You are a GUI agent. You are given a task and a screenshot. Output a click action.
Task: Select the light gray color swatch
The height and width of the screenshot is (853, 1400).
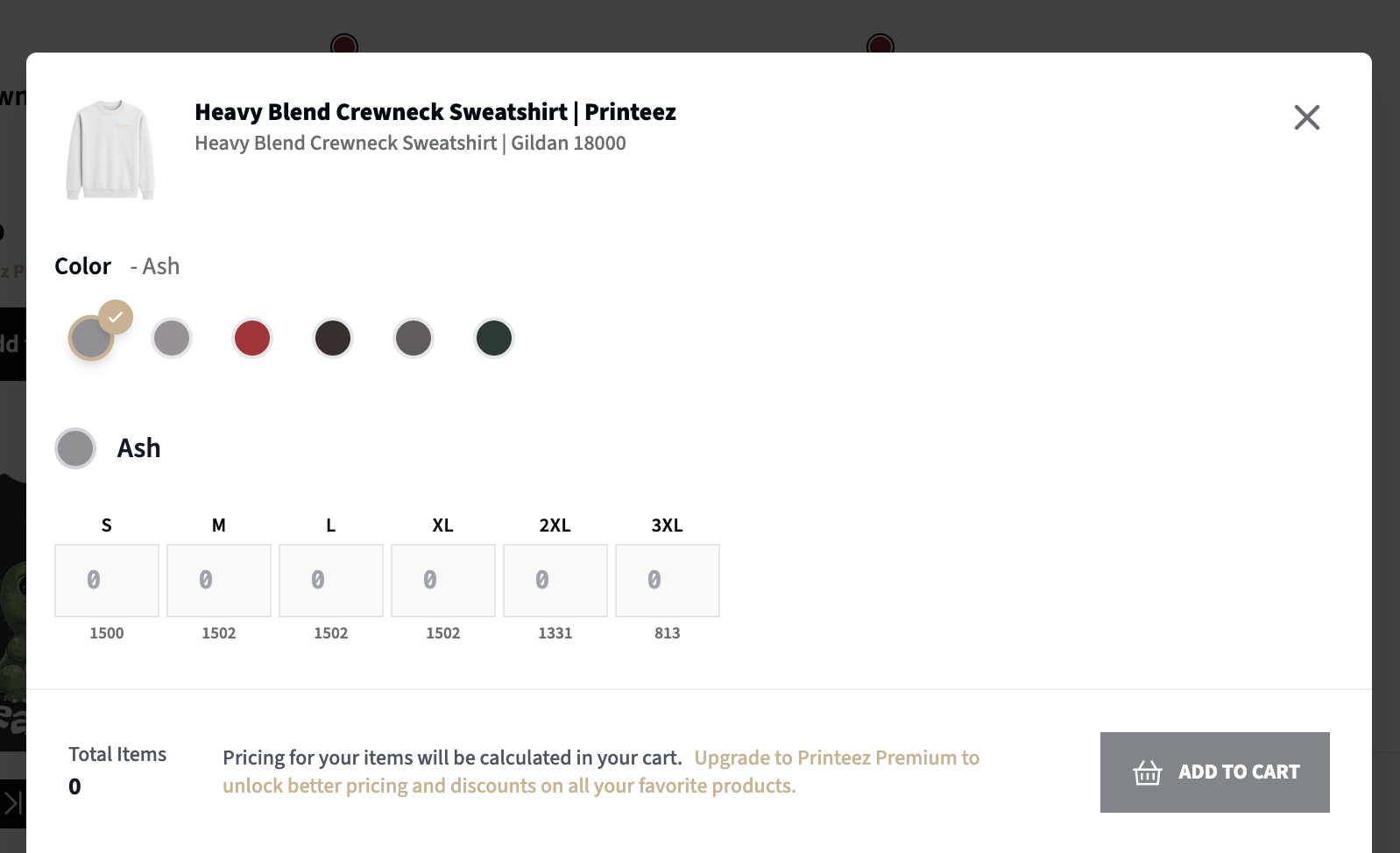[x=172, y=338]
